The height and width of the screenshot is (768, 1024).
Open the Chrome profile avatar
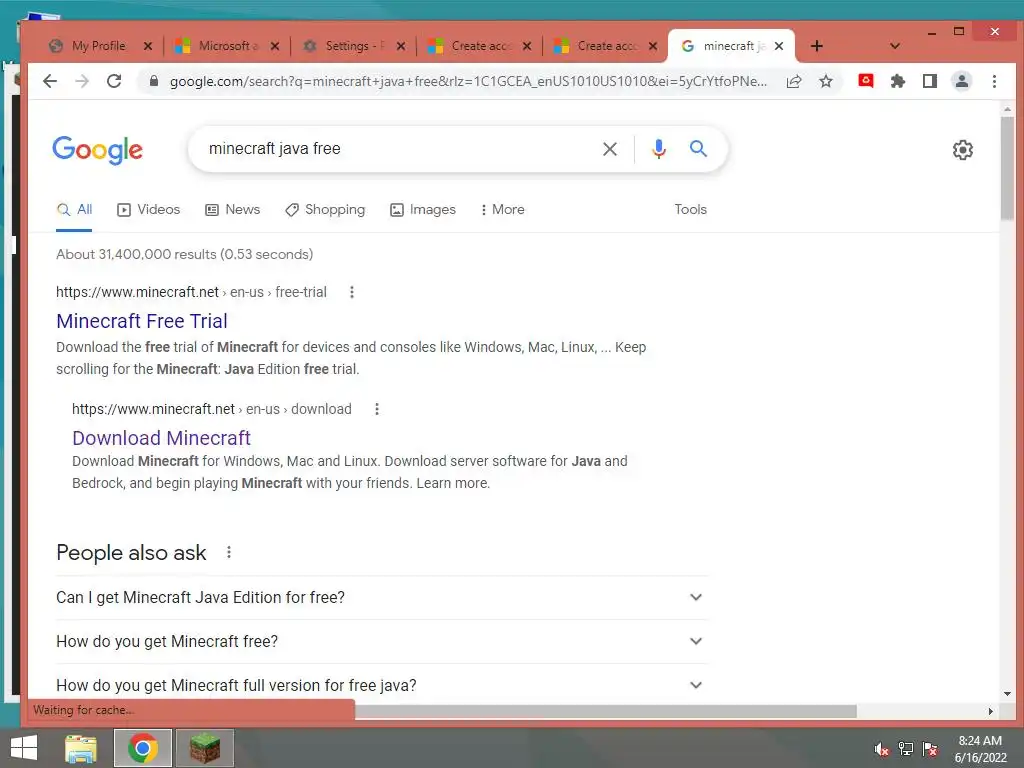tap(962, 81)
